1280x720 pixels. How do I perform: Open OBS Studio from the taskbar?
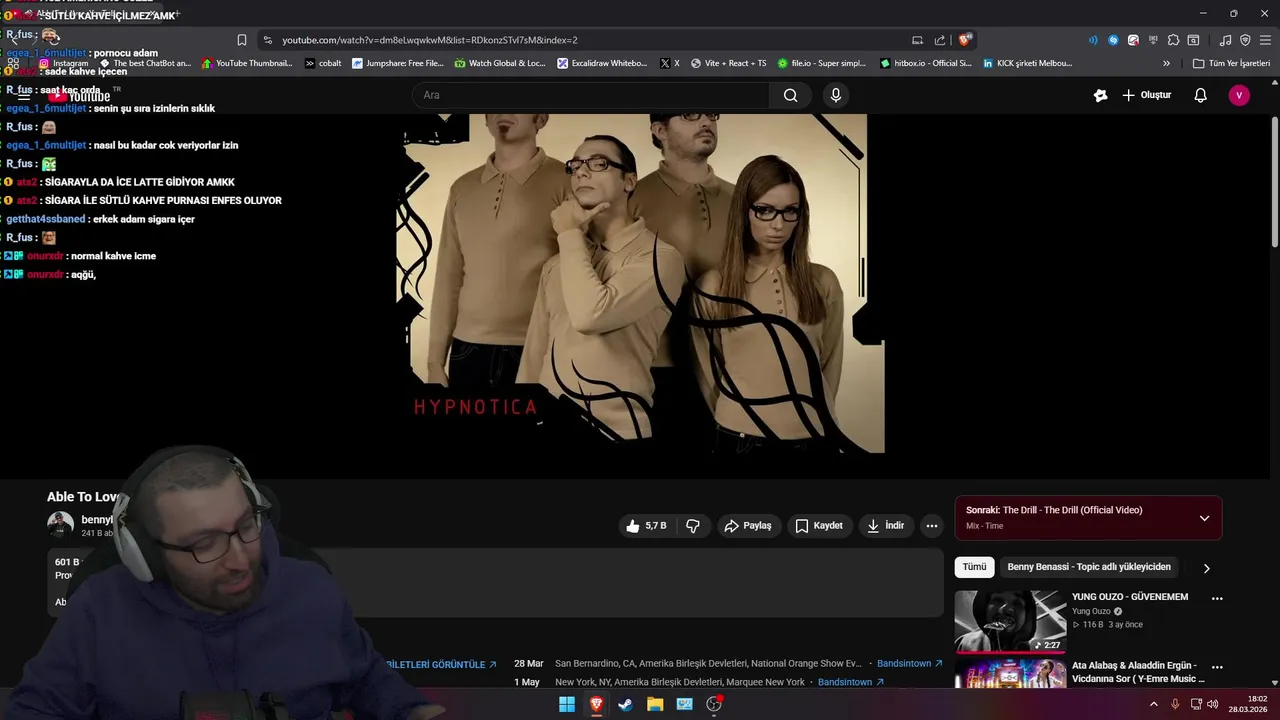(x=714, y=704)
